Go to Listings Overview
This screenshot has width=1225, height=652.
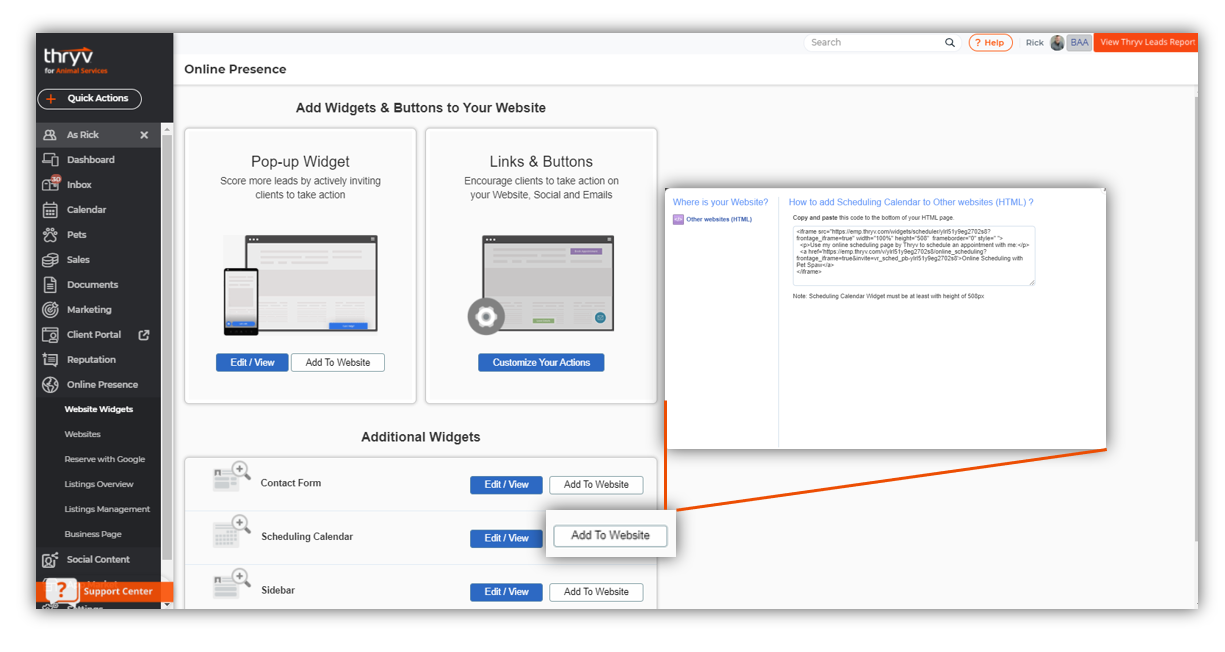click(99, 485)
